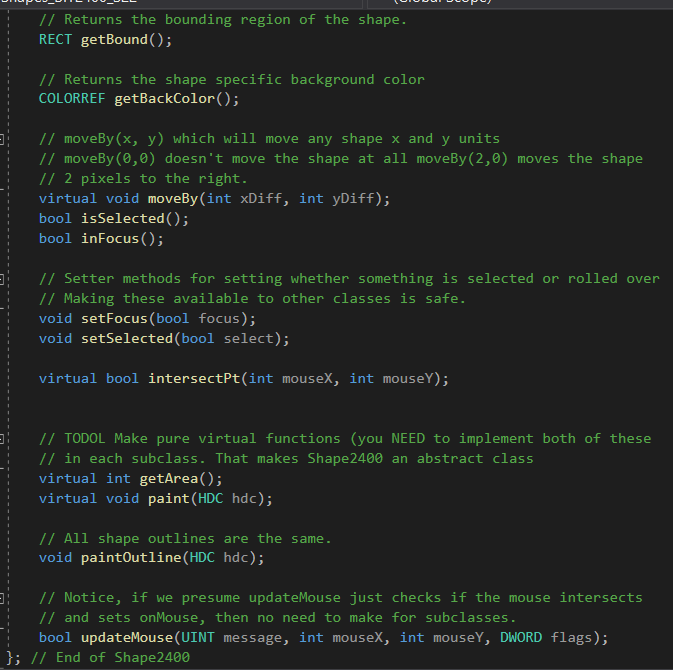Click the paintOutline function name
The width and height of the screenshot is (673, 670).
131,558
